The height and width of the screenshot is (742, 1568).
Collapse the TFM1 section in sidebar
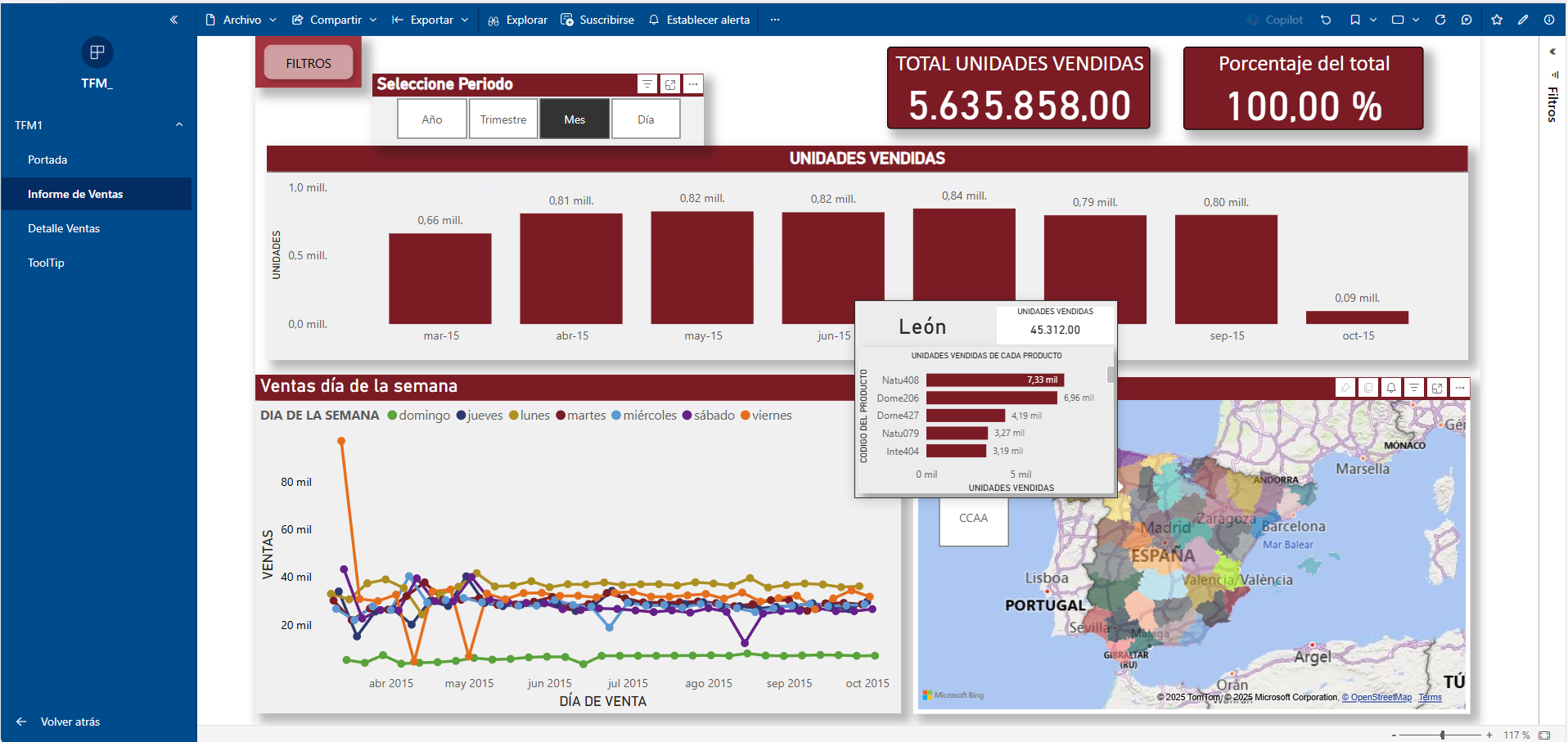click(x=179, y=124)
